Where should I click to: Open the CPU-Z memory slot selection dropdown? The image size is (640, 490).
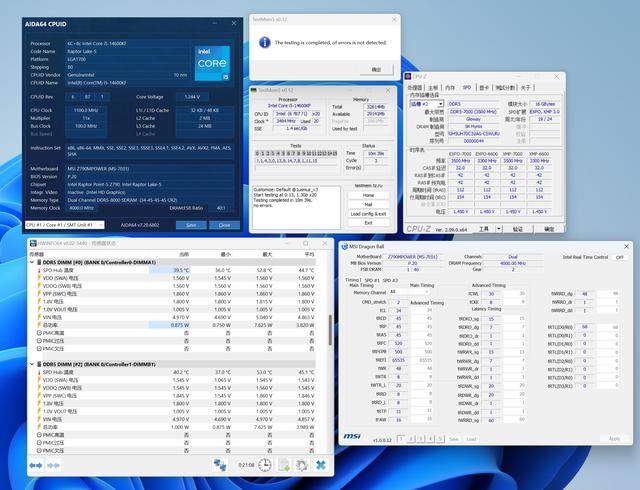point(427,103)
